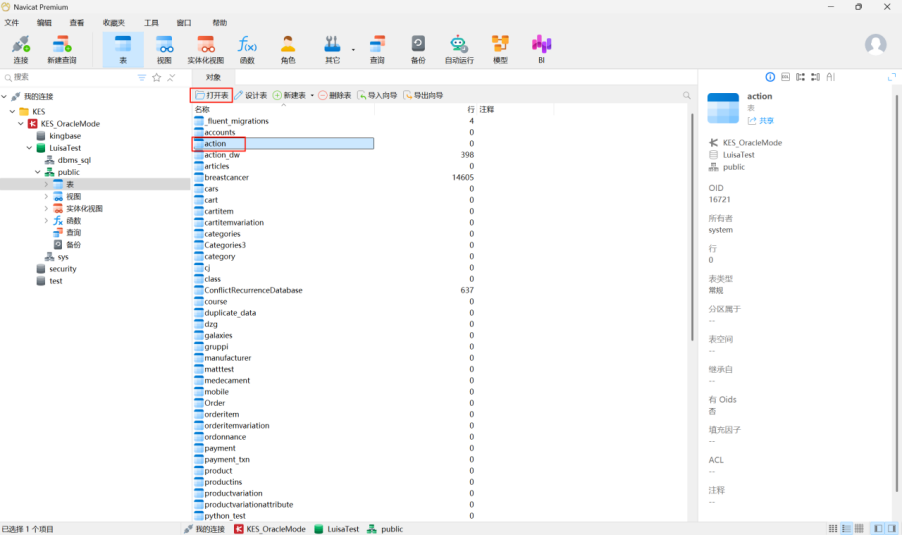Expand the Views (视图) tree node
Viewport: 903px width, 535px height.
46,196
